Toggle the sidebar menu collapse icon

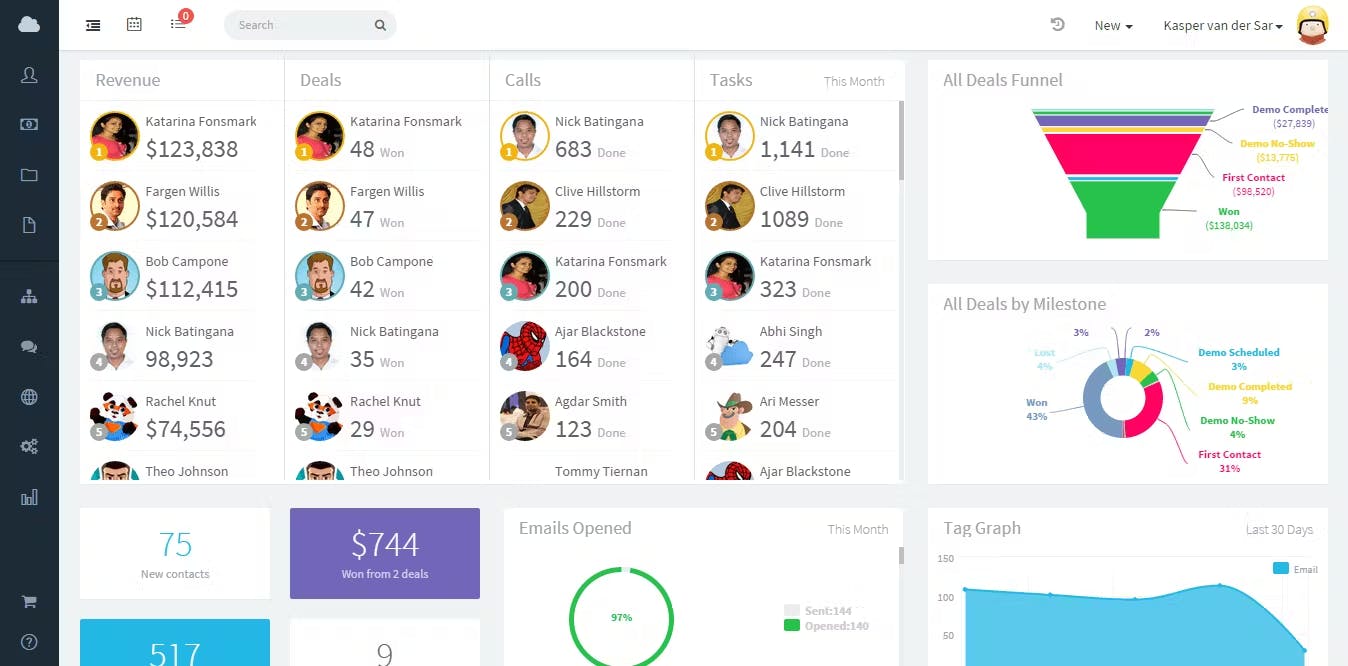(x=93, y=25)
